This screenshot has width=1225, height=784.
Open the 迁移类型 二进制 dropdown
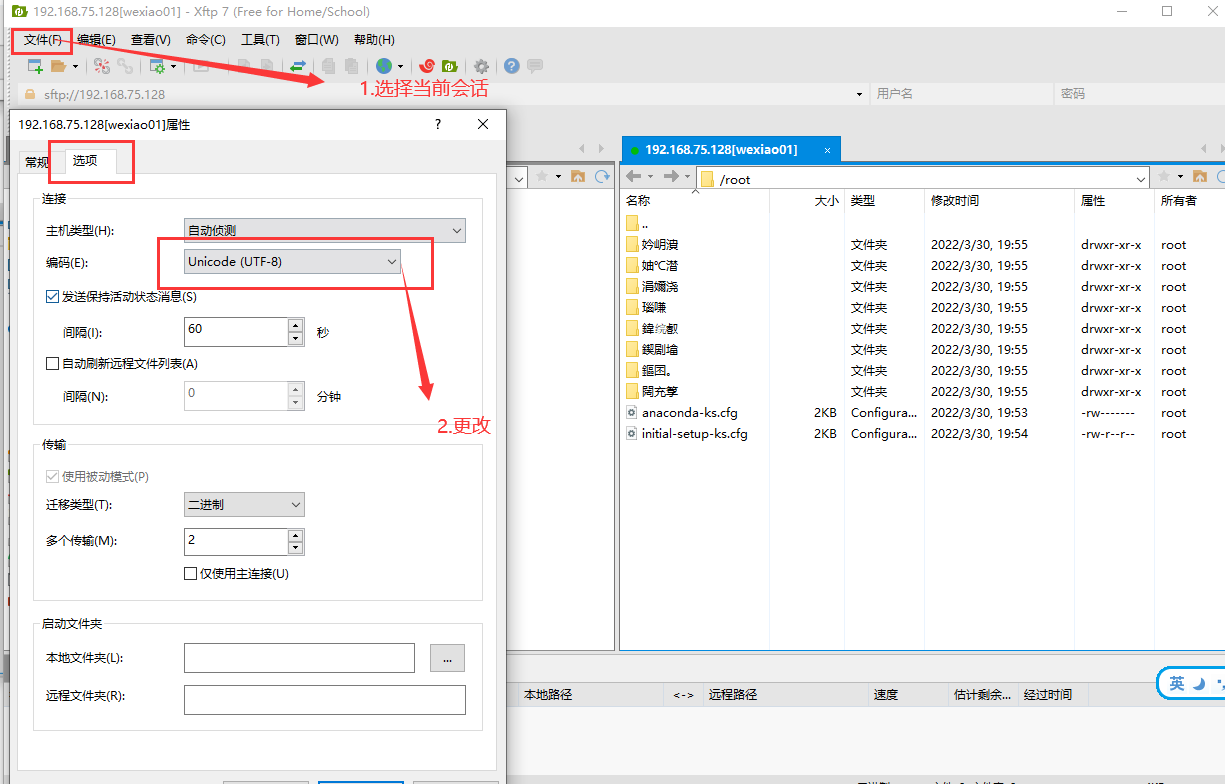[245, 504]
